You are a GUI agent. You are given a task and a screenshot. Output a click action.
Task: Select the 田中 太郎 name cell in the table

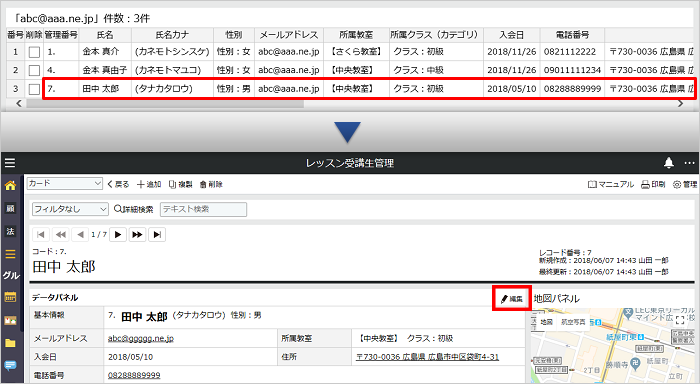pos(105,88)
